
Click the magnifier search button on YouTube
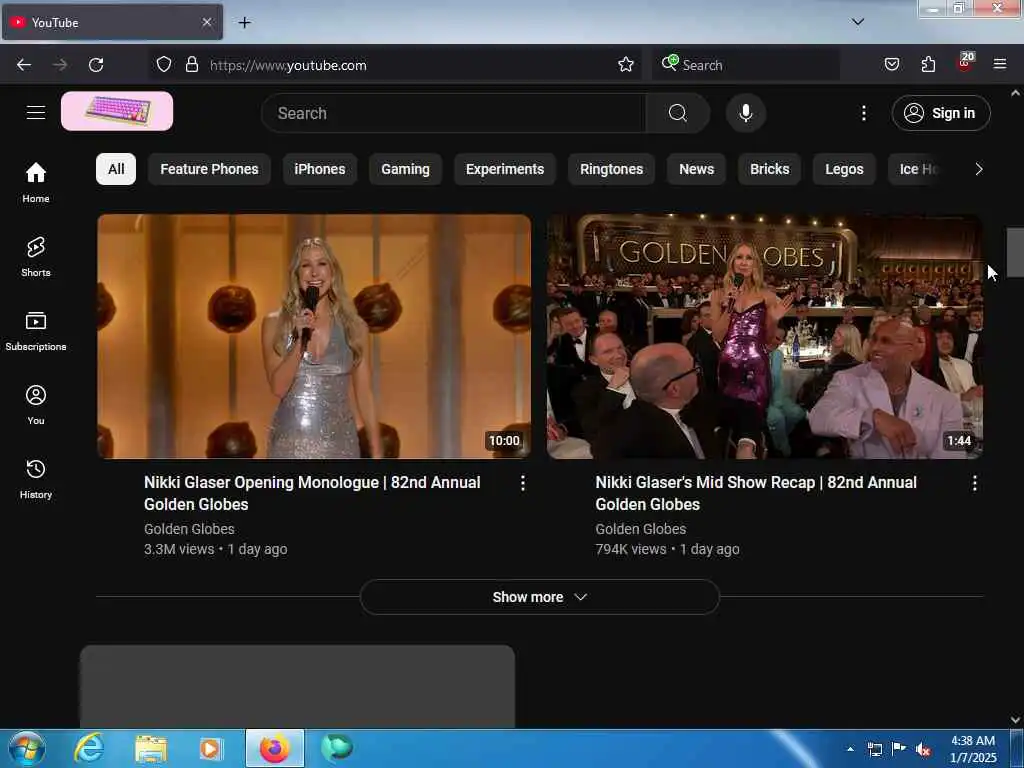pyautogui.click(x=677, y=113)
